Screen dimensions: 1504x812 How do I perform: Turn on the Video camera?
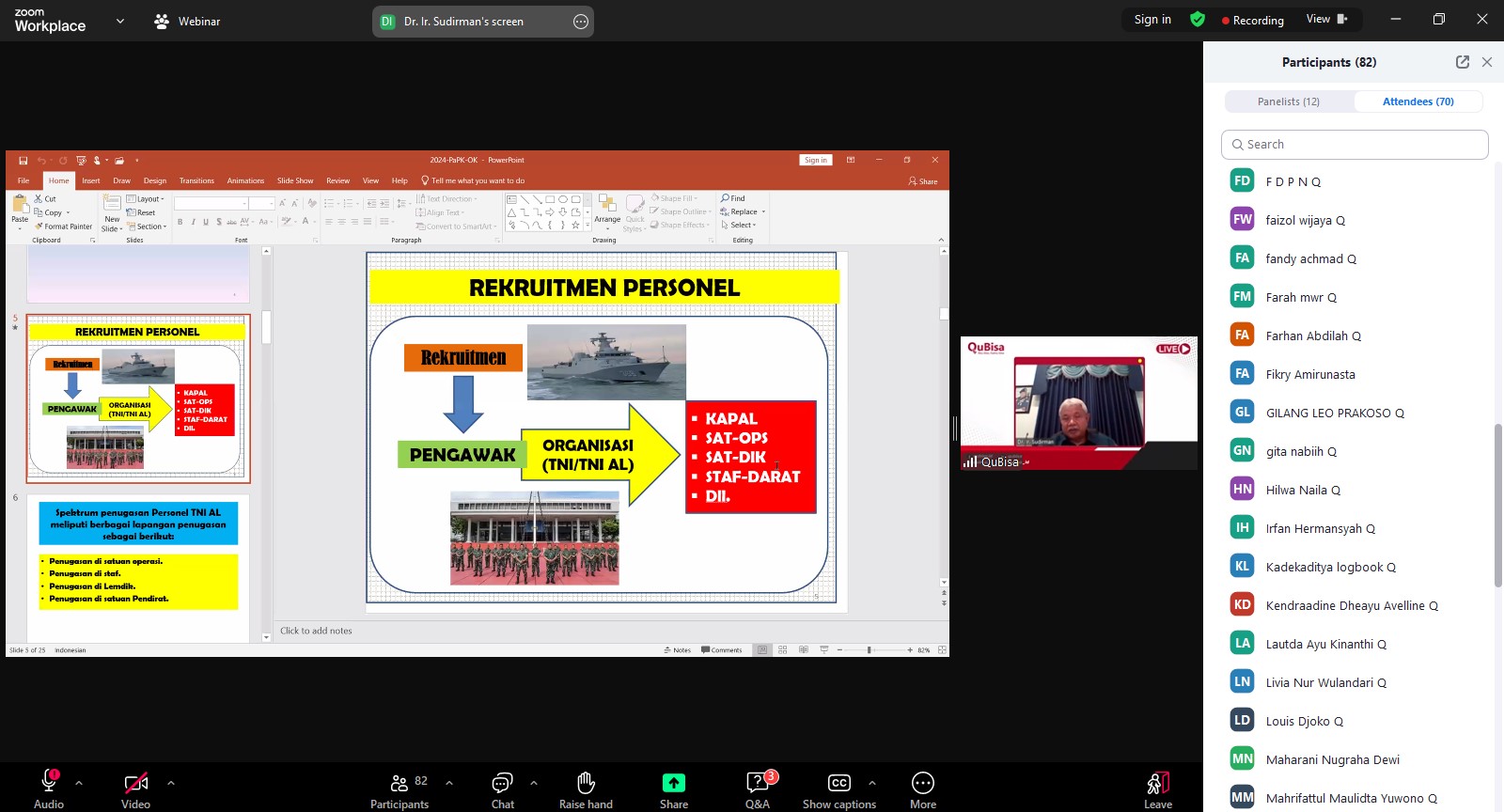135,784
